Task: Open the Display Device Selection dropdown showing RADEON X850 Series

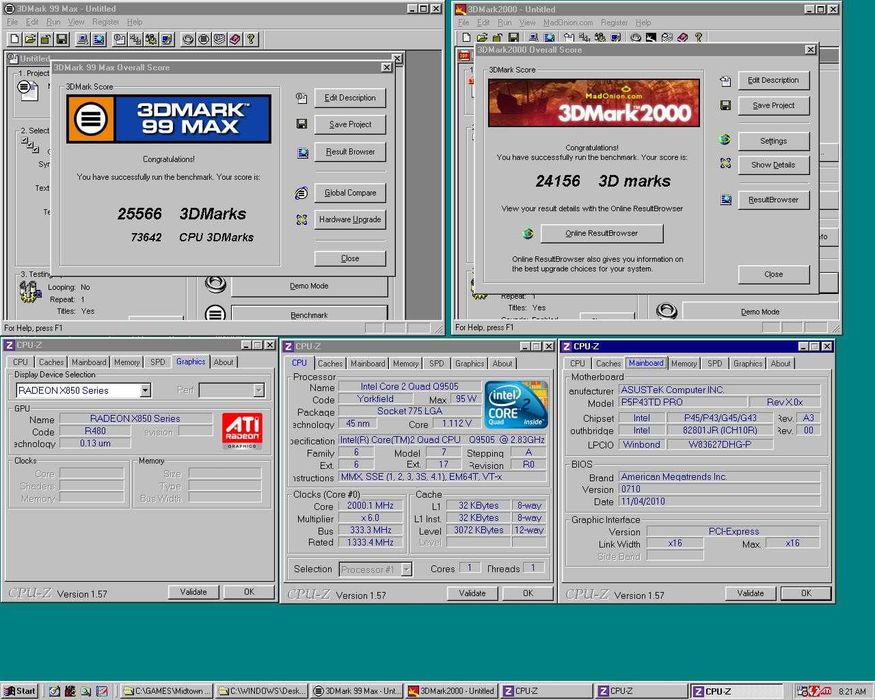Action: tap(145, 390)
